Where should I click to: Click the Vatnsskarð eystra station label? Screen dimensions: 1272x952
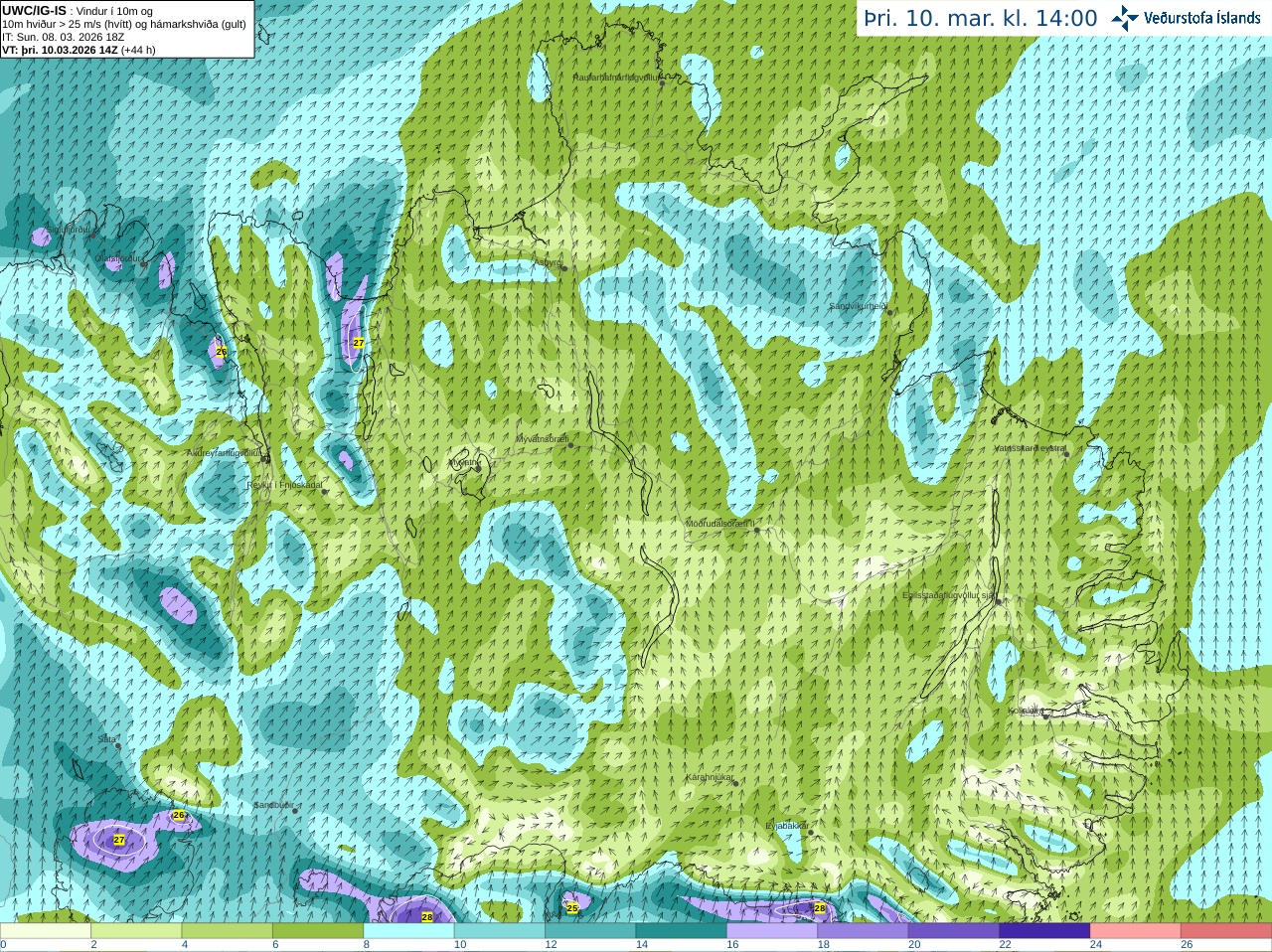pyautogui.click(x=1030, y=448)
